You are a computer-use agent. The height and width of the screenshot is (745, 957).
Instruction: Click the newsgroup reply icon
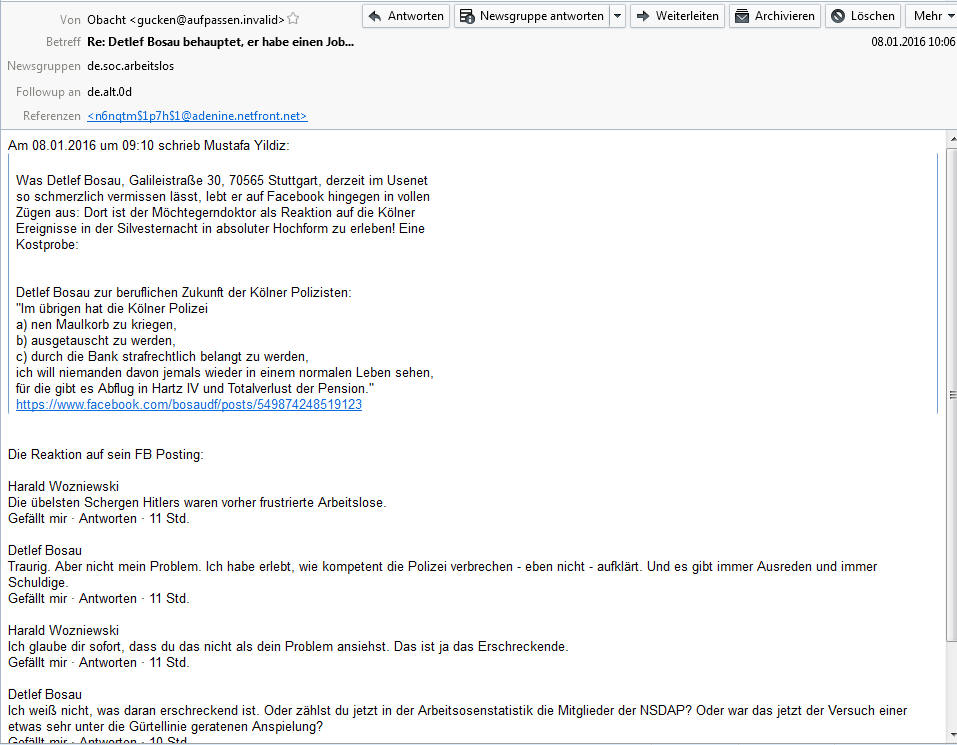coord(467,16)
